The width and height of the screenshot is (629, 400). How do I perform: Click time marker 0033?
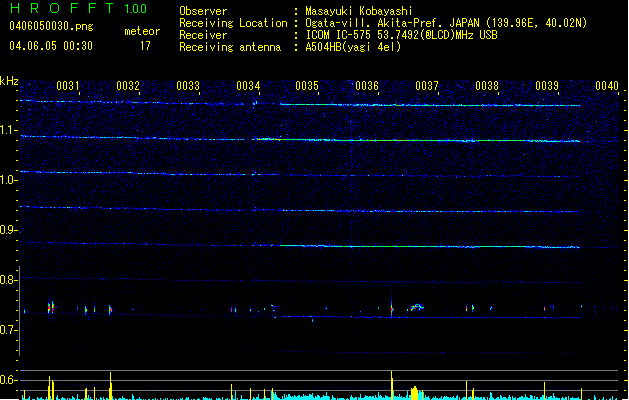[188, 86]
